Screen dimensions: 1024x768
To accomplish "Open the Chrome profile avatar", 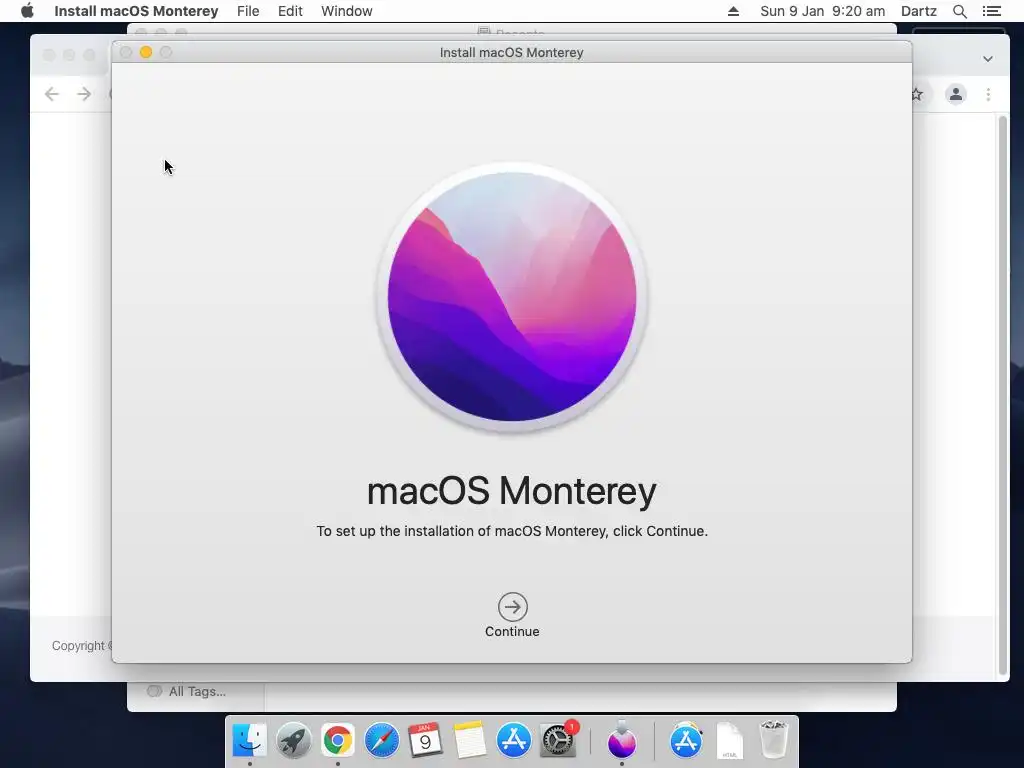I will [x=955, y=94].
